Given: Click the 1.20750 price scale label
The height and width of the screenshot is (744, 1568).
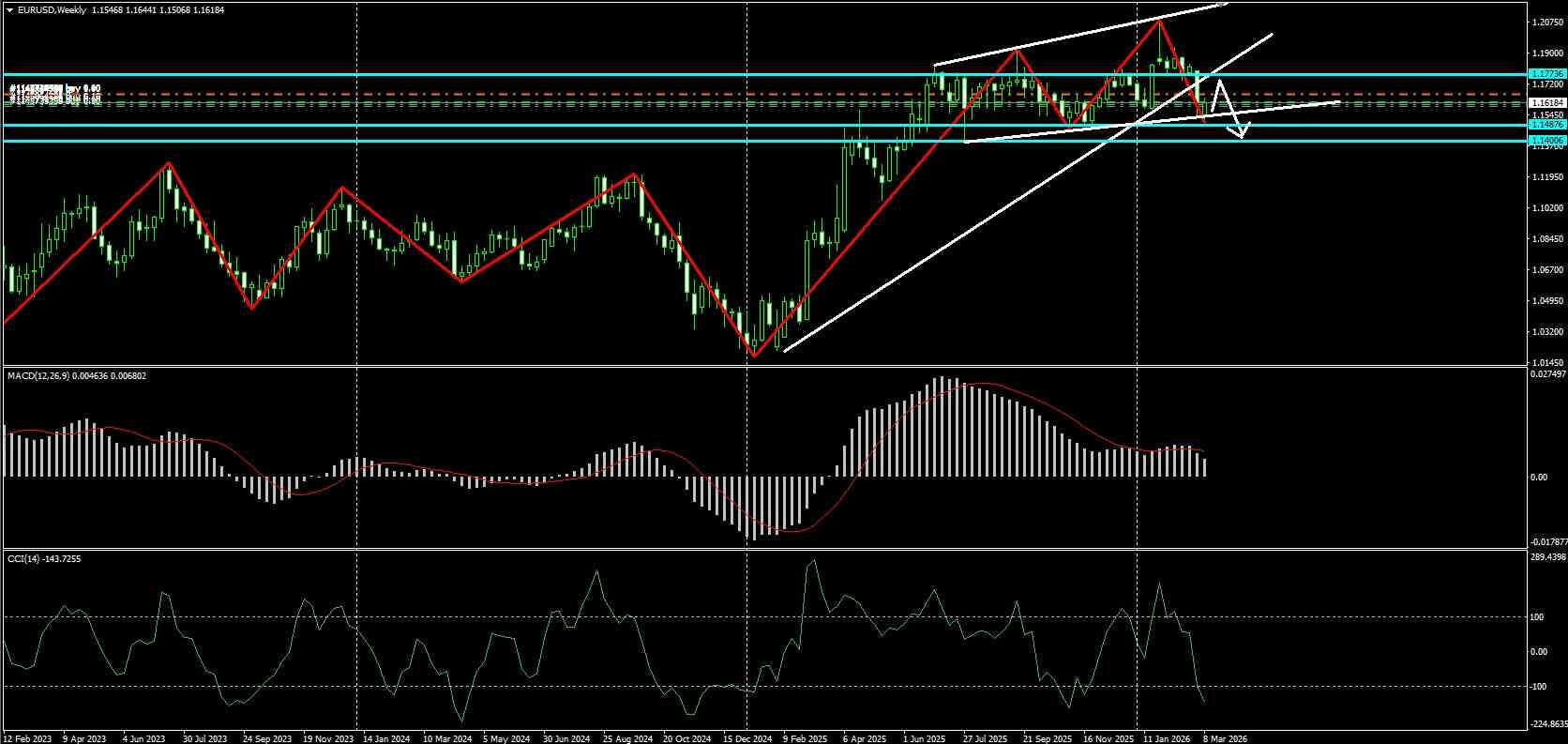Looking at the screenshot, I should pos(1545,23).
